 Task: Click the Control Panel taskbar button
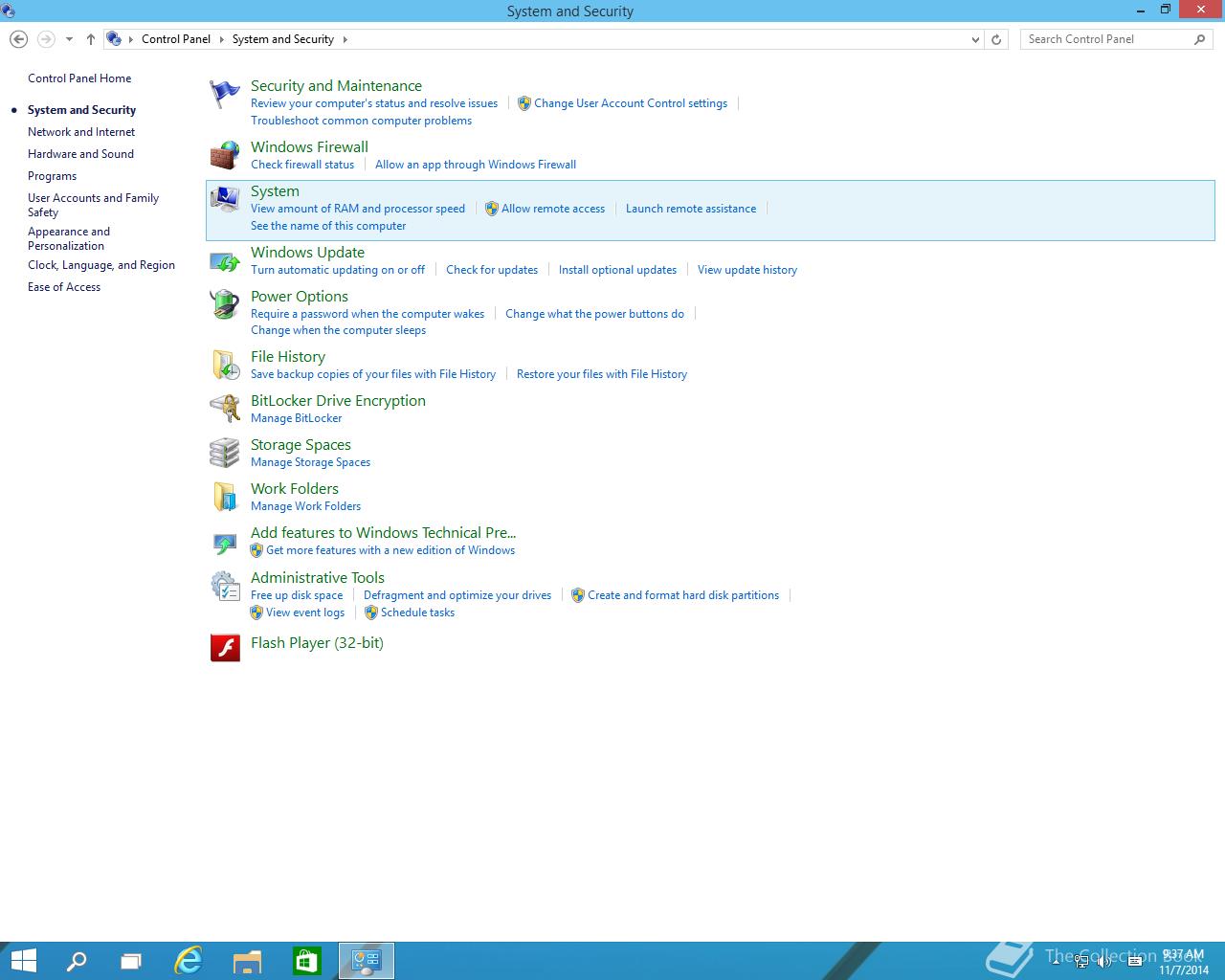coord(367,961)
